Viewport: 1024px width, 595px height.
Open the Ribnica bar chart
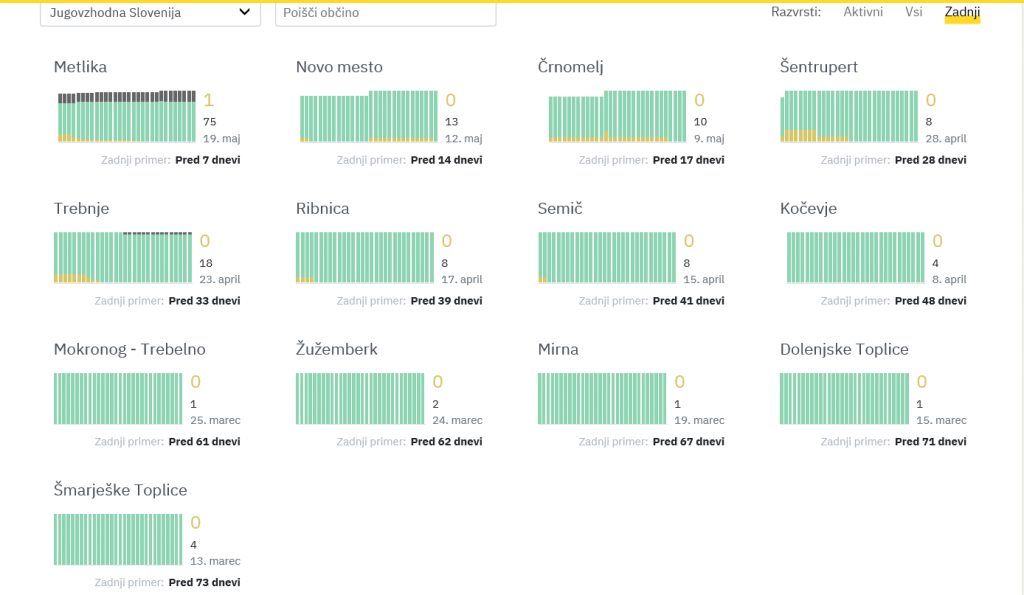(364, 257)
